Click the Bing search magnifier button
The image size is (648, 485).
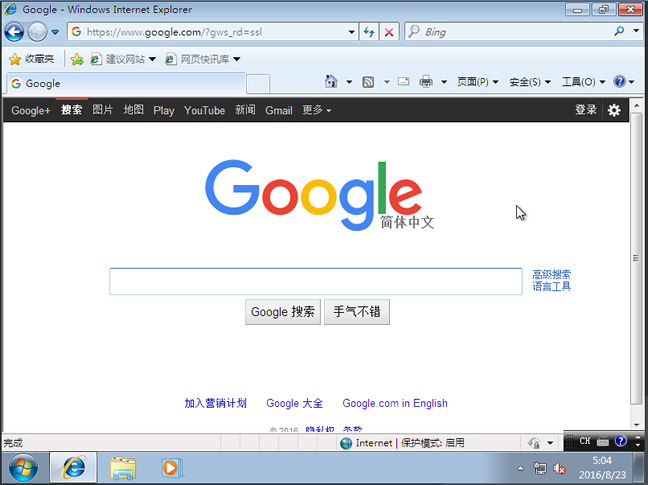point(619,31)
